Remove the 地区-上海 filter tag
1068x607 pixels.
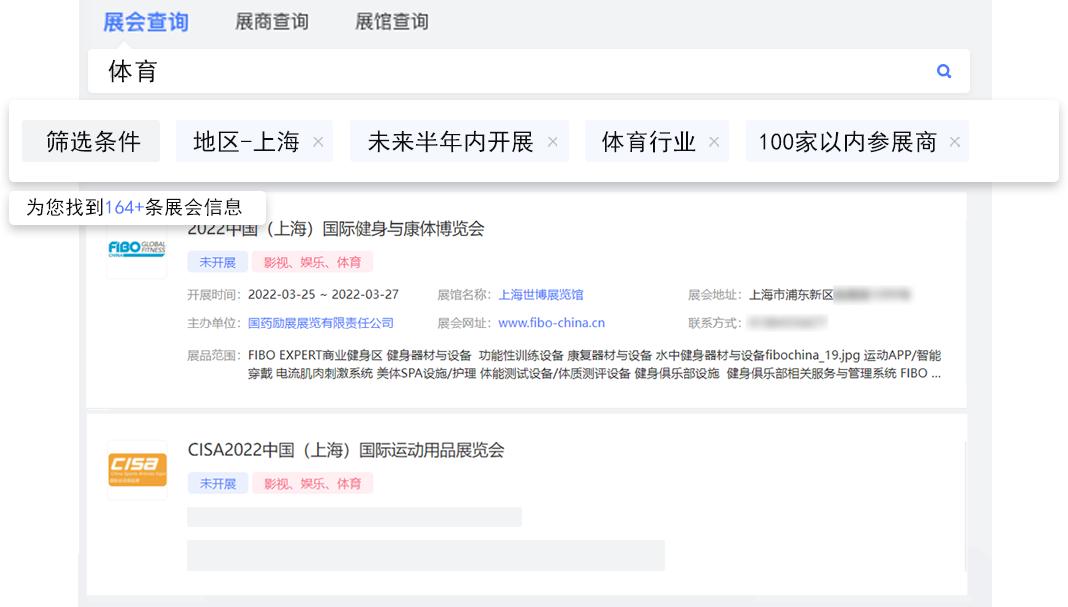[318, 141]
